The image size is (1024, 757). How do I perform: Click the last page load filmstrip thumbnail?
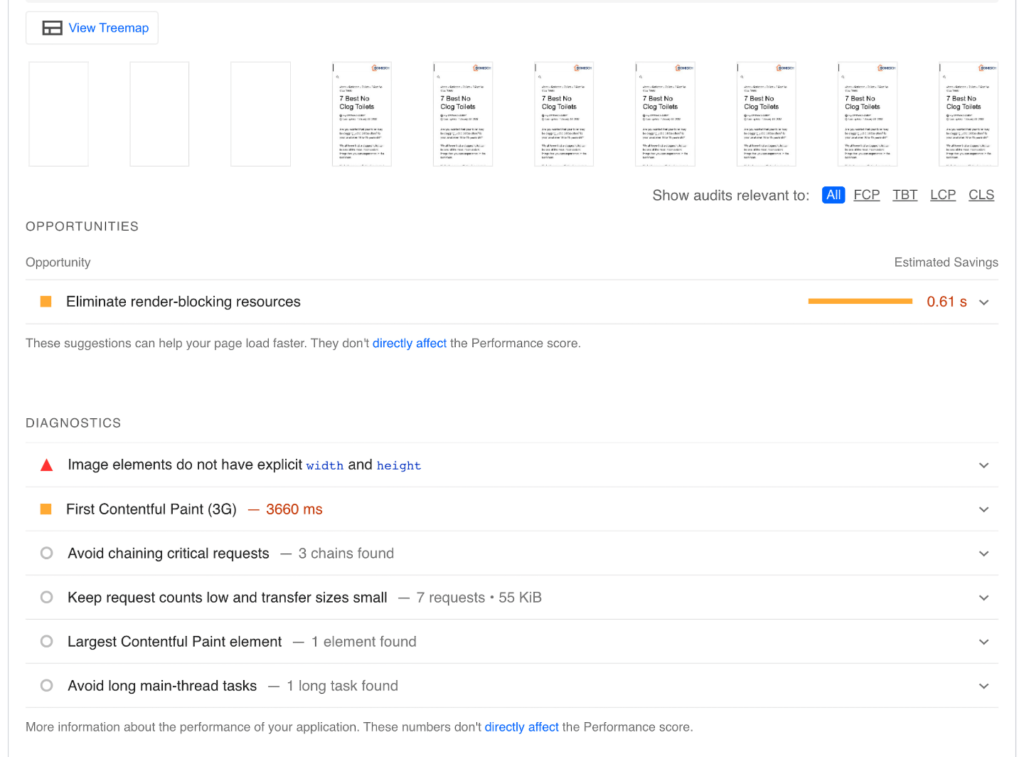pos(968,114)
